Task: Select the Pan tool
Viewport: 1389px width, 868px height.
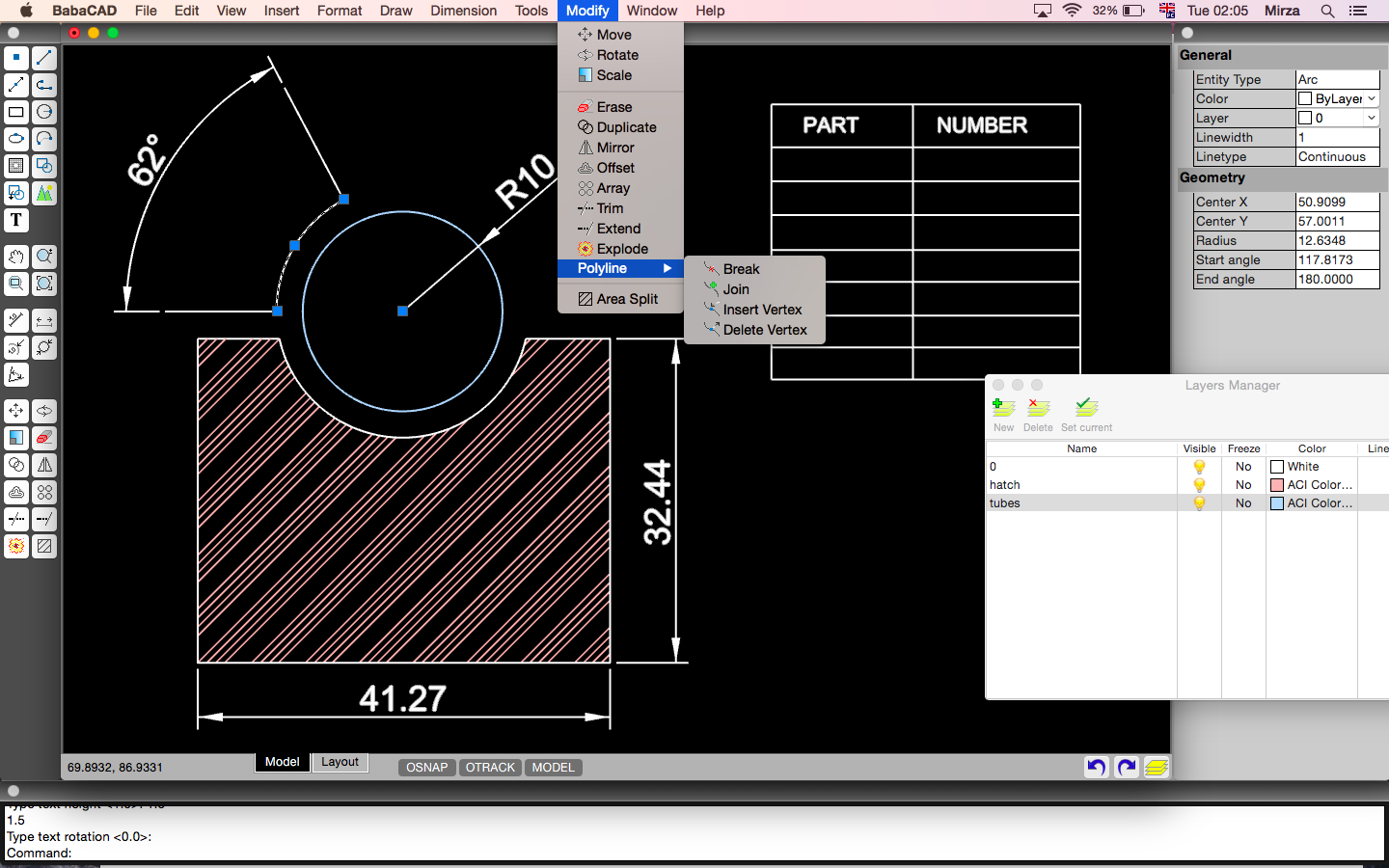Action: [x=15, y=258]
